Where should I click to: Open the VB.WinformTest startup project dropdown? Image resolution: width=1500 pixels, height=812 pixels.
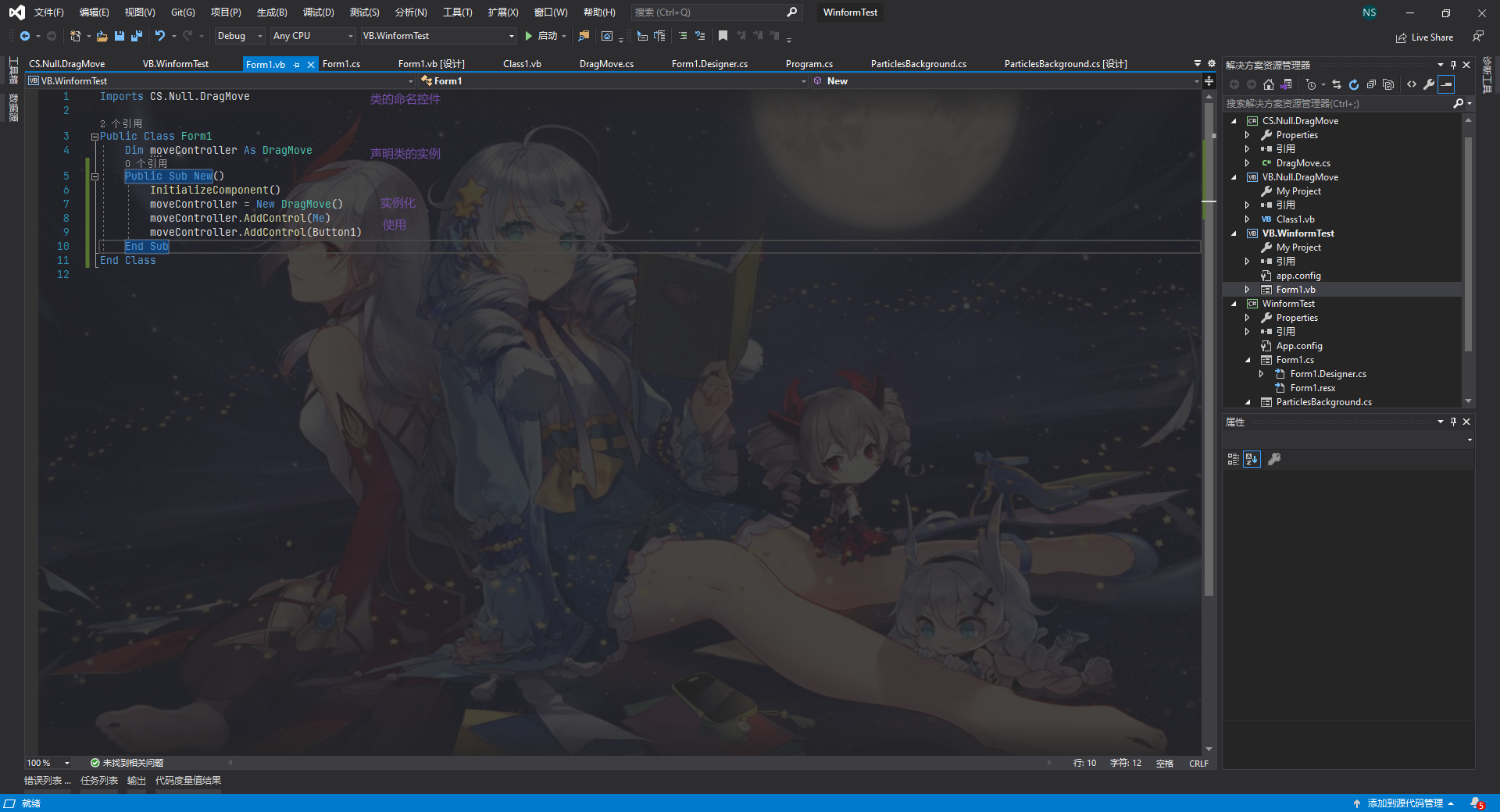tap(439, 36)
